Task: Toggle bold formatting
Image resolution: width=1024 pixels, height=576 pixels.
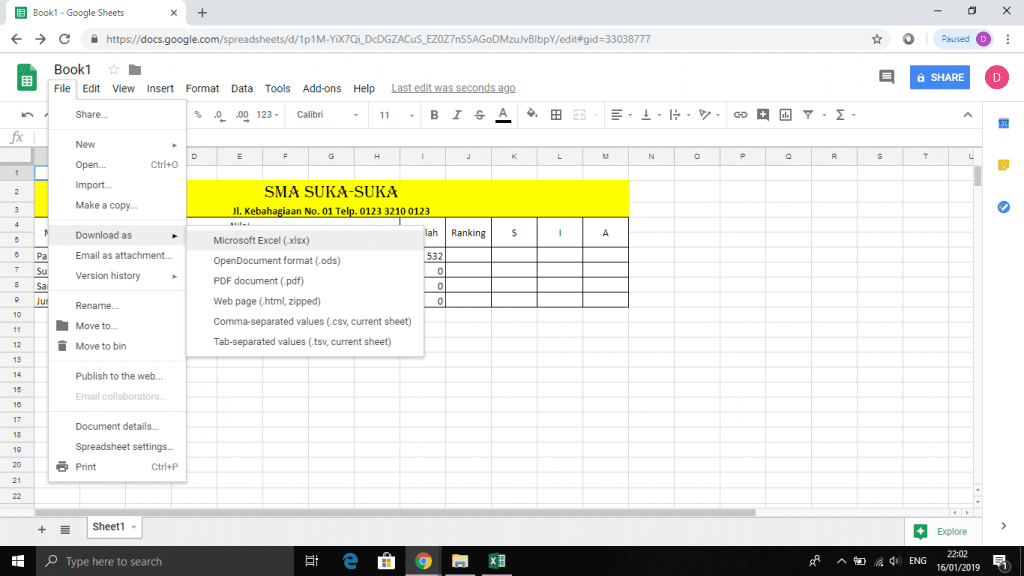Action: 433,115
